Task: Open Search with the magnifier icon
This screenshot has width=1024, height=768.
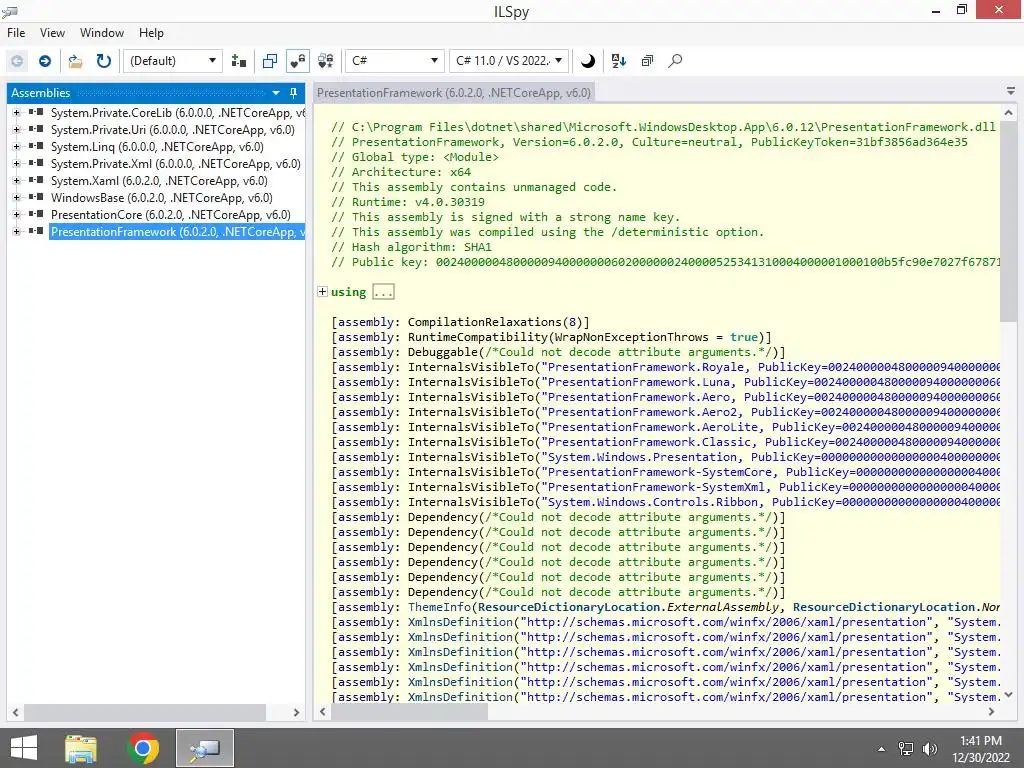Action: pos(675,61)
